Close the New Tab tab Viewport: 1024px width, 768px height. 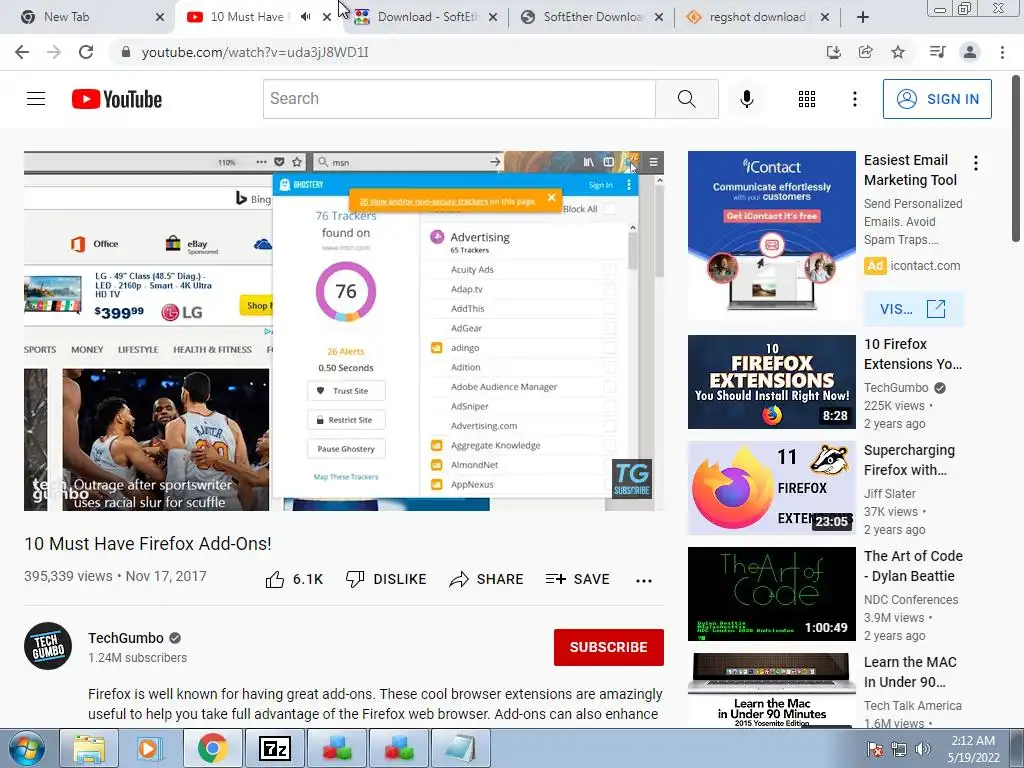point(160,17)
